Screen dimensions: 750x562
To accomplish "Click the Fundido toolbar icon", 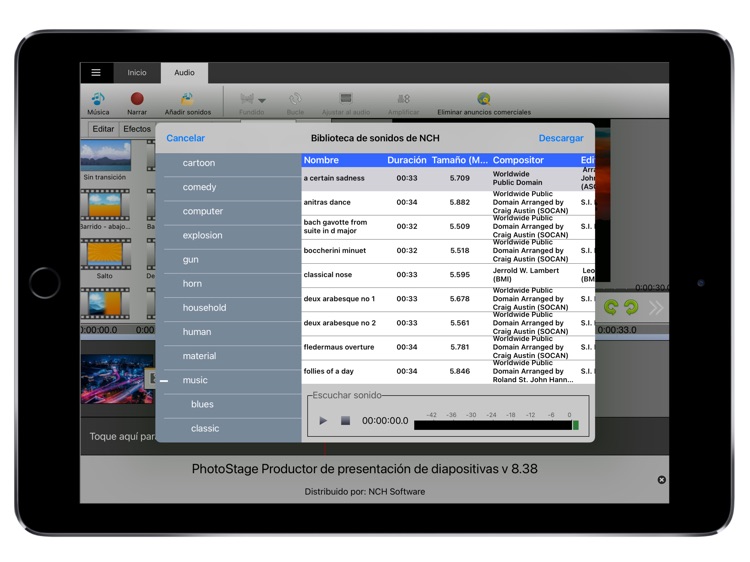I will tap(247, 99).
